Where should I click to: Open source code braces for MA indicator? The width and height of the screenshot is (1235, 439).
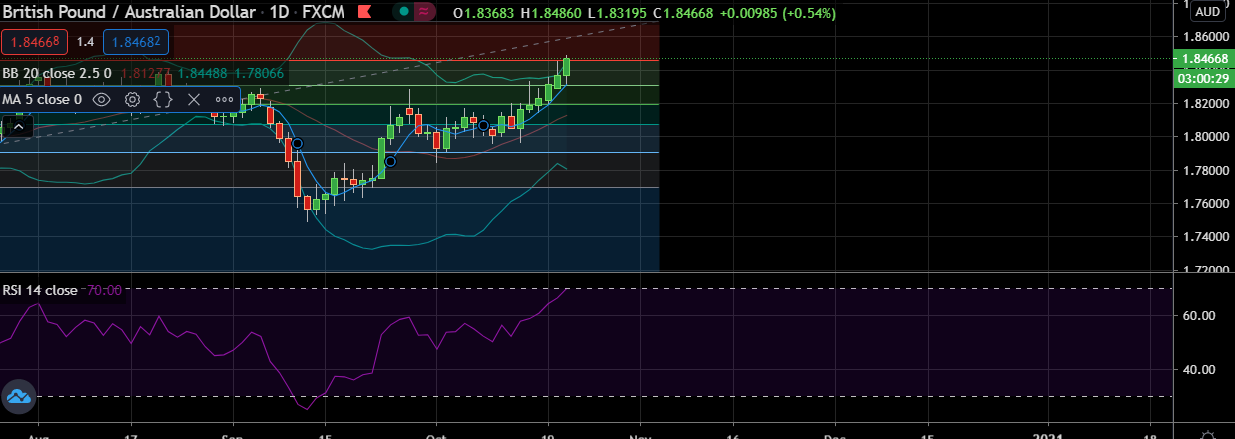click(163, 100)
